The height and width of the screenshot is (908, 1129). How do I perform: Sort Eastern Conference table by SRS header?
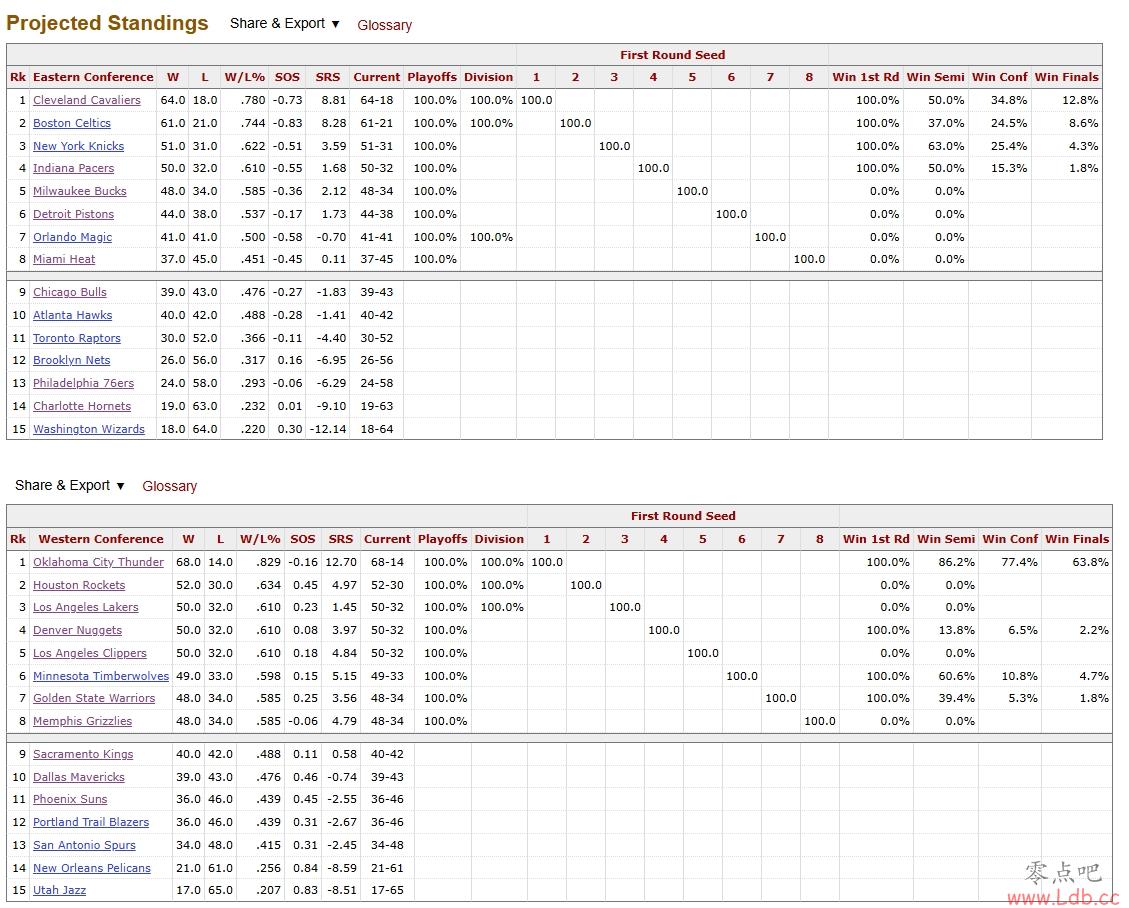[x=328, y=77]
